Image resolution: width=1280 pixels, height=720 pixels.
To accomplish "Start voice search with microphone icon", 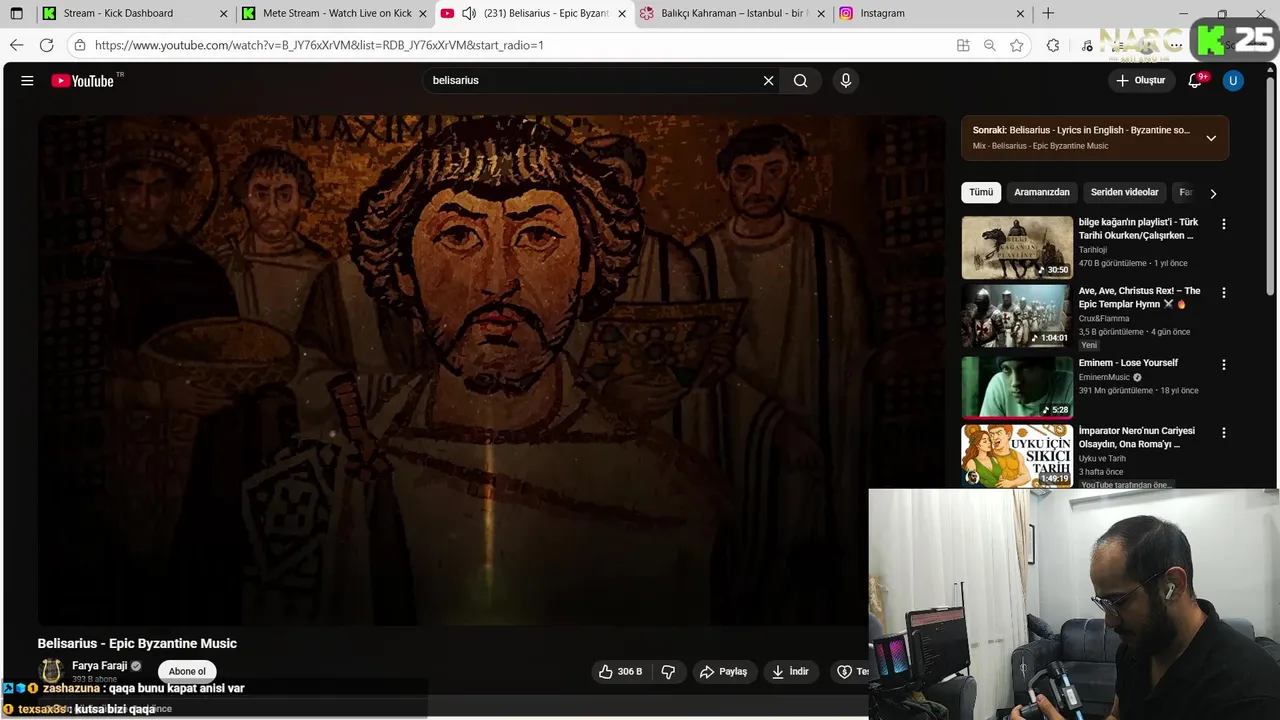I will point(846,81).
